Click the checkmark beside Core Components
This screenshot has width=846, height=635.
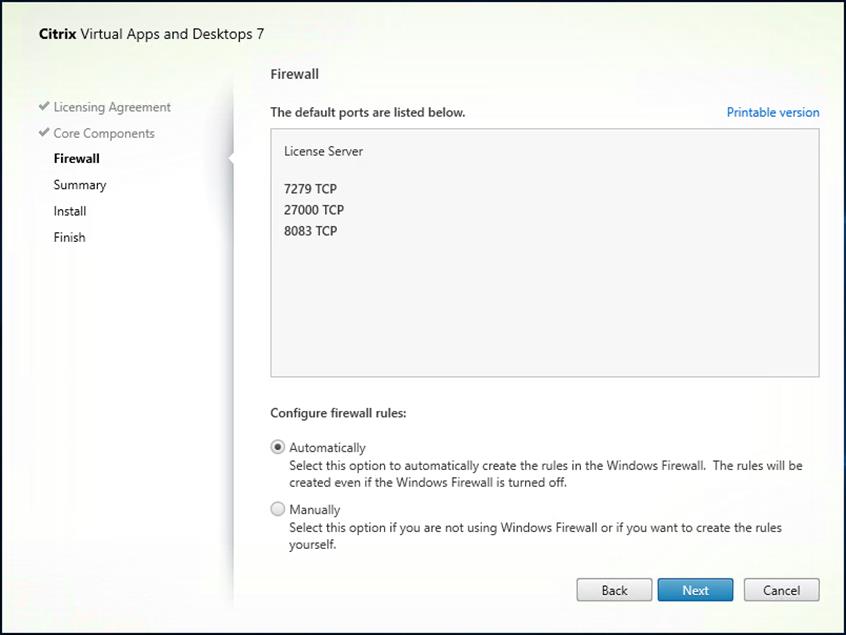[x=44, y=133]
